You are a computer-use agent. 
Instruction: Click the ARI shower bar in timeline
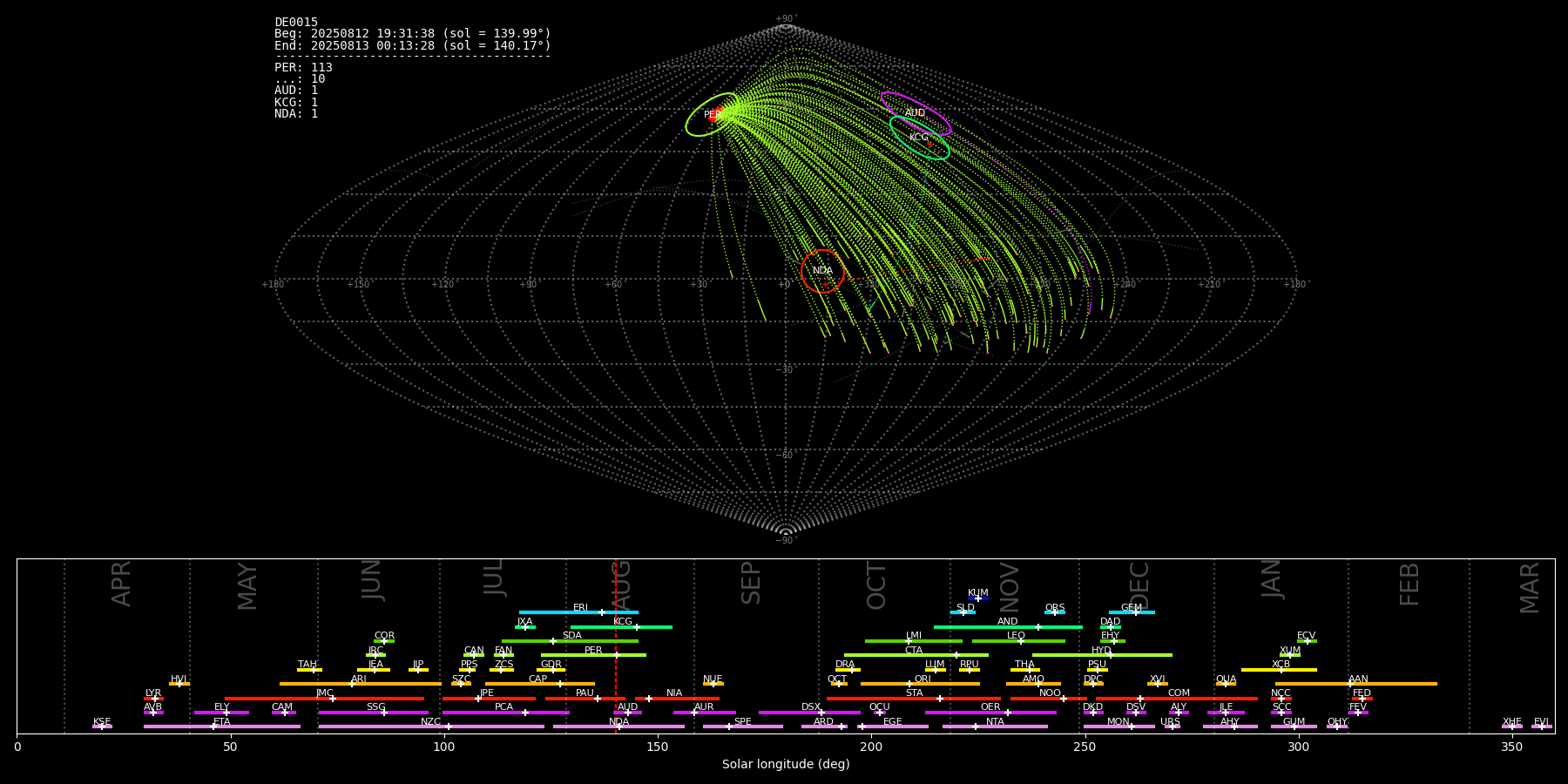(x=360, y=684)
